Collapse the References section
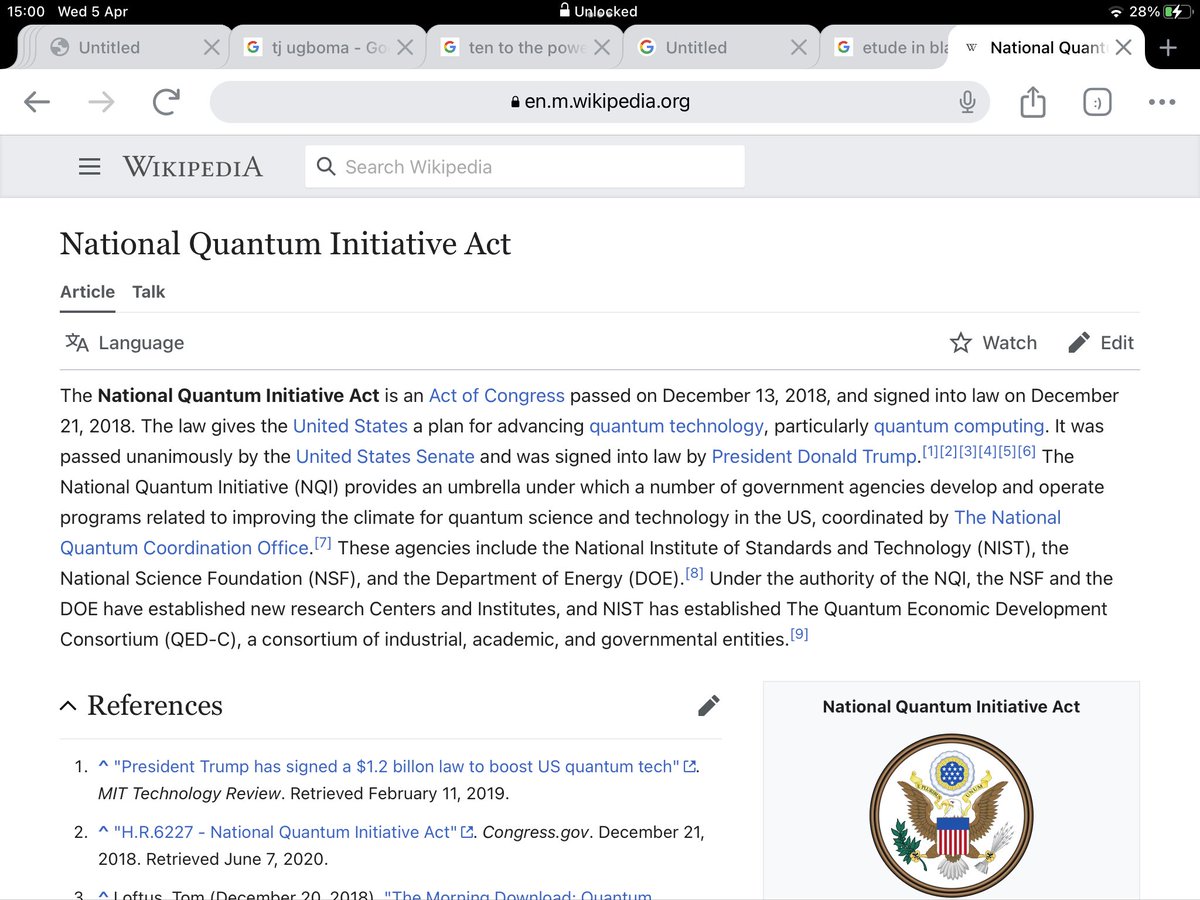 [68, 706]
